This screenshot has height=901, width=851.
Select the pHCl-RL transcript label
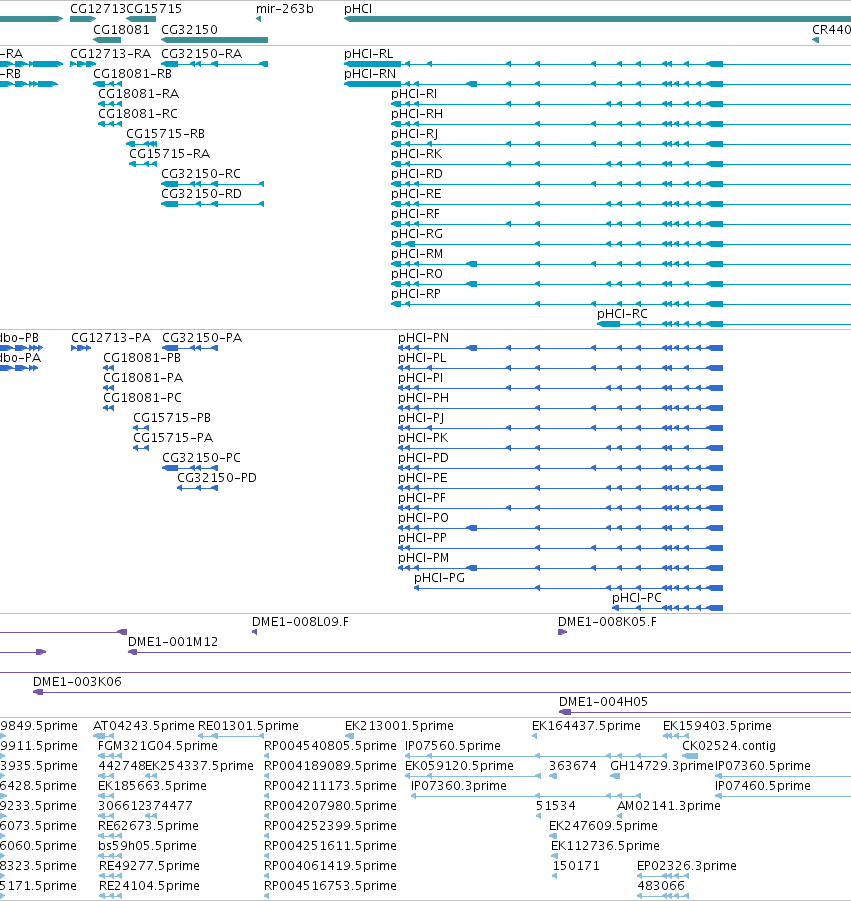click(369, 54)
